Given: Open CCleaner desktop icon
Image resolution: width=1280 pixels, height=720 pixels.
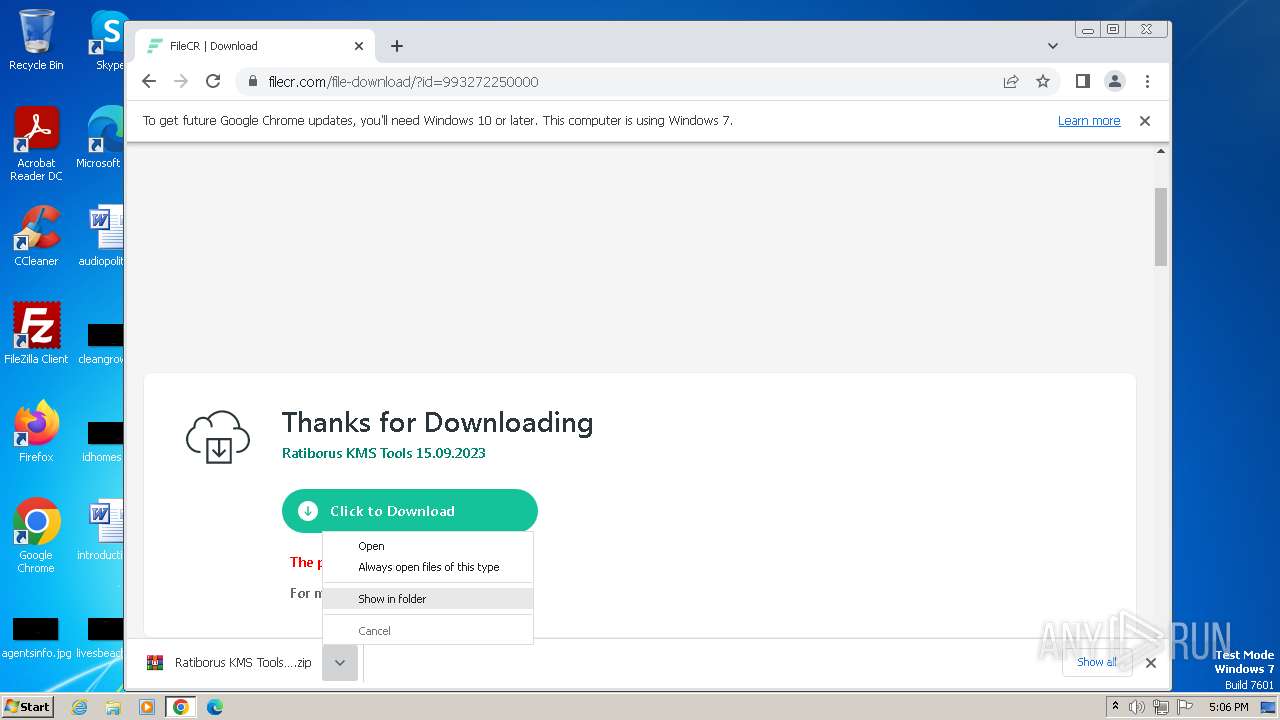Looking at the screenshot, I should [36, 236].
